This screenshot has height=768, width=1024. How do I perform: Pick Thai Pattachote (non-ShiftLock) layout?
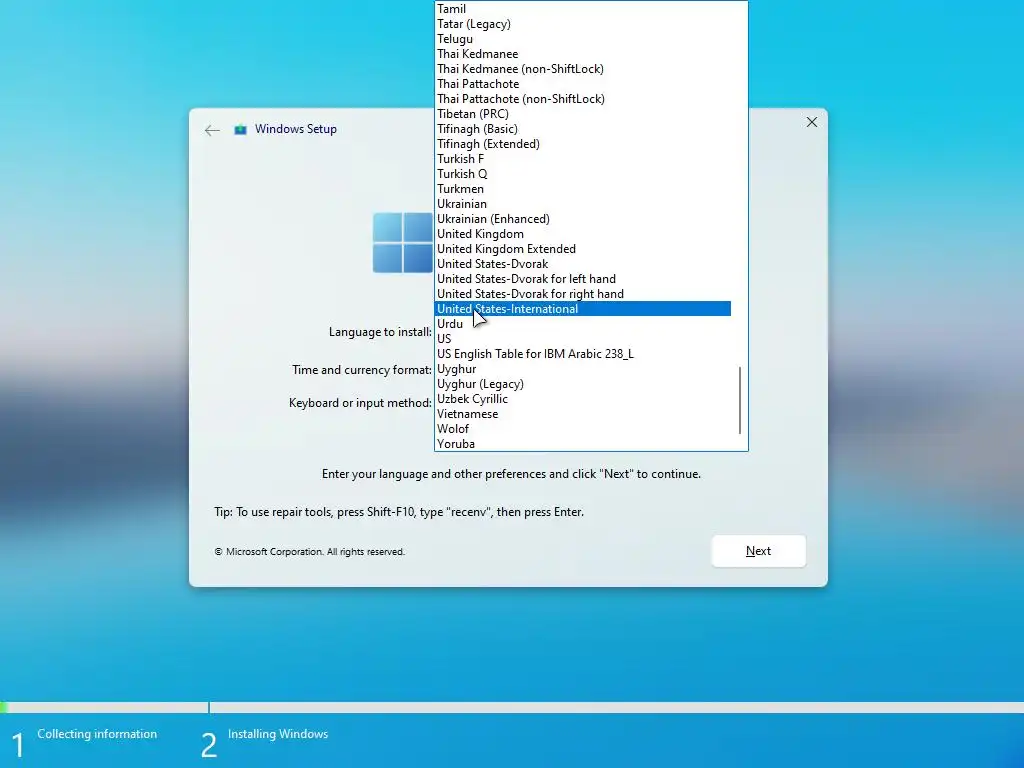[583, 99]
